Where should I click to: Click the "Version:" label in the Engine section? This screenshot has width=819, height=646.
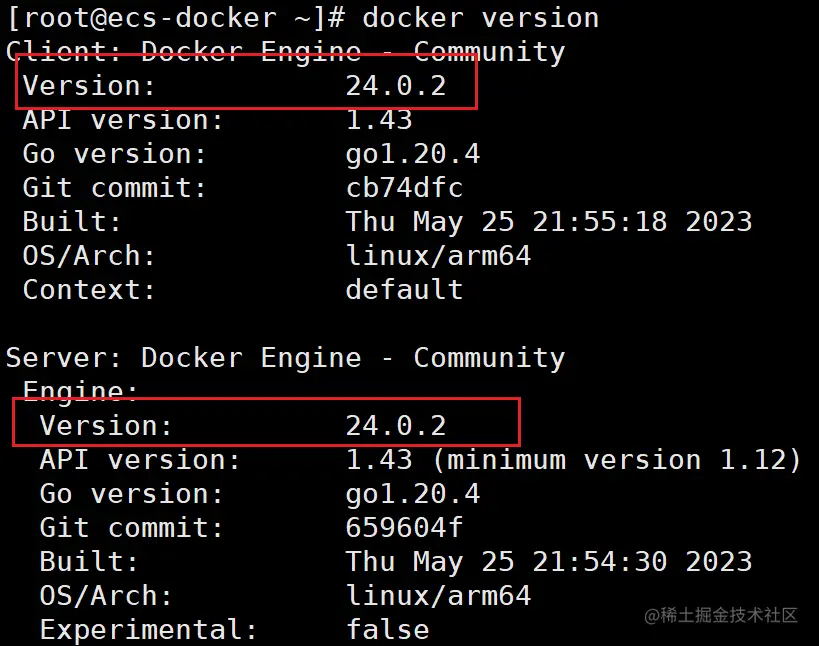tap(106, 426)
